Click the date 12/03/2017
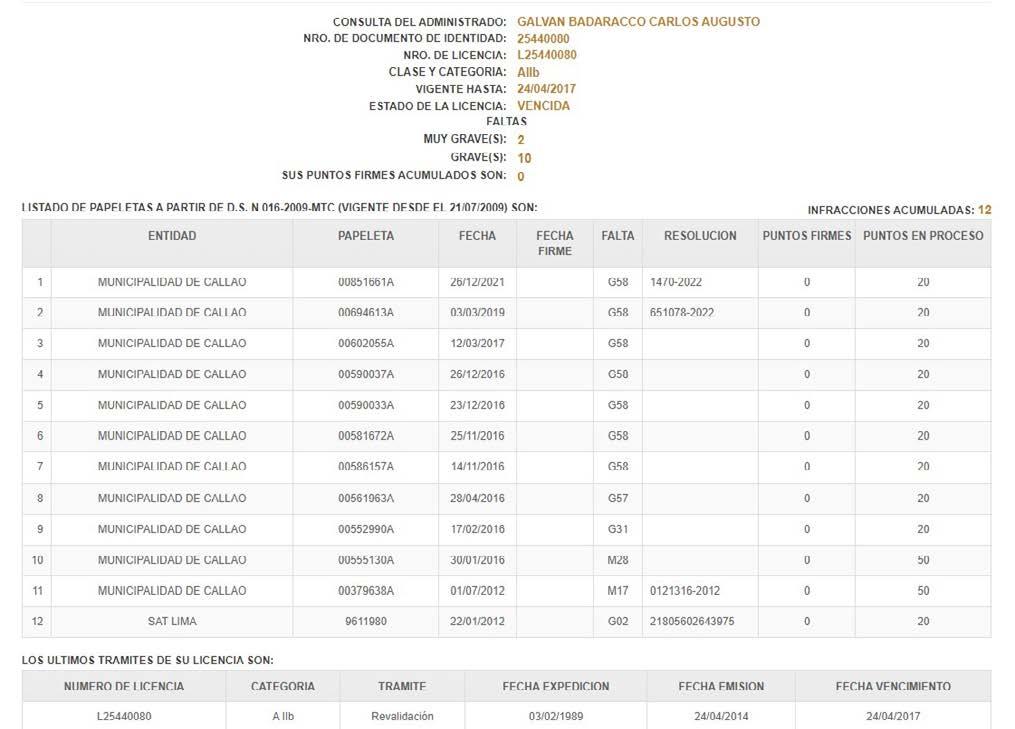Image resolution: width=1015 pixels, height=729 pixels. 477,343
